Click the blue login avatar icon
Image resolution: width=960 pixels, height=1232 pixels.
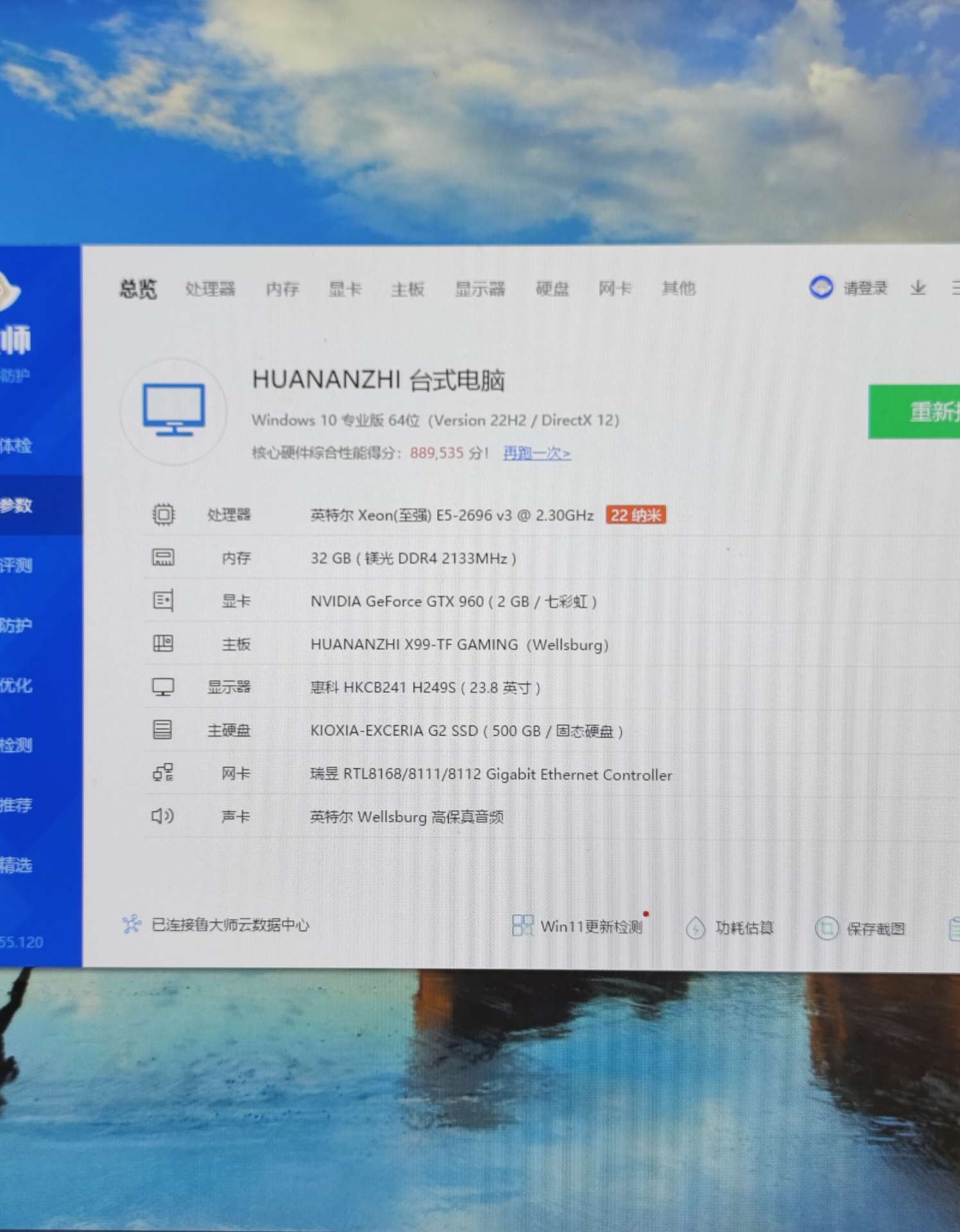pos(821,287)
